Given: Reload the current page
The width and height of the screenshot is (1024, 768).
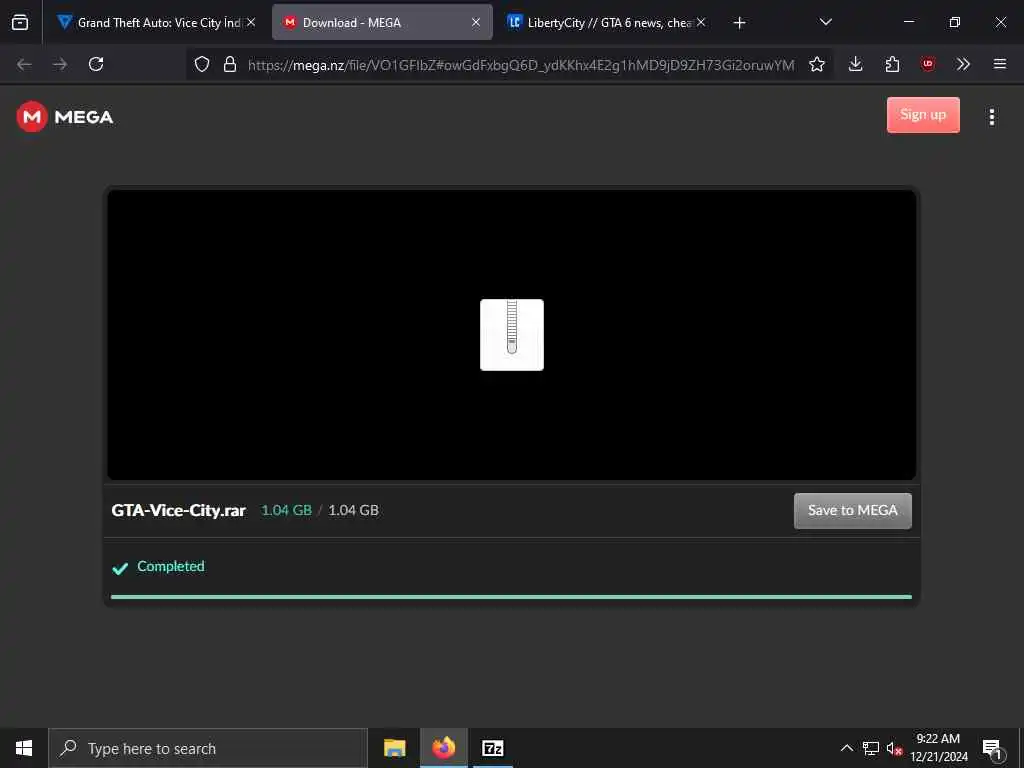Looking at the screenshot, I should point(96,64).
